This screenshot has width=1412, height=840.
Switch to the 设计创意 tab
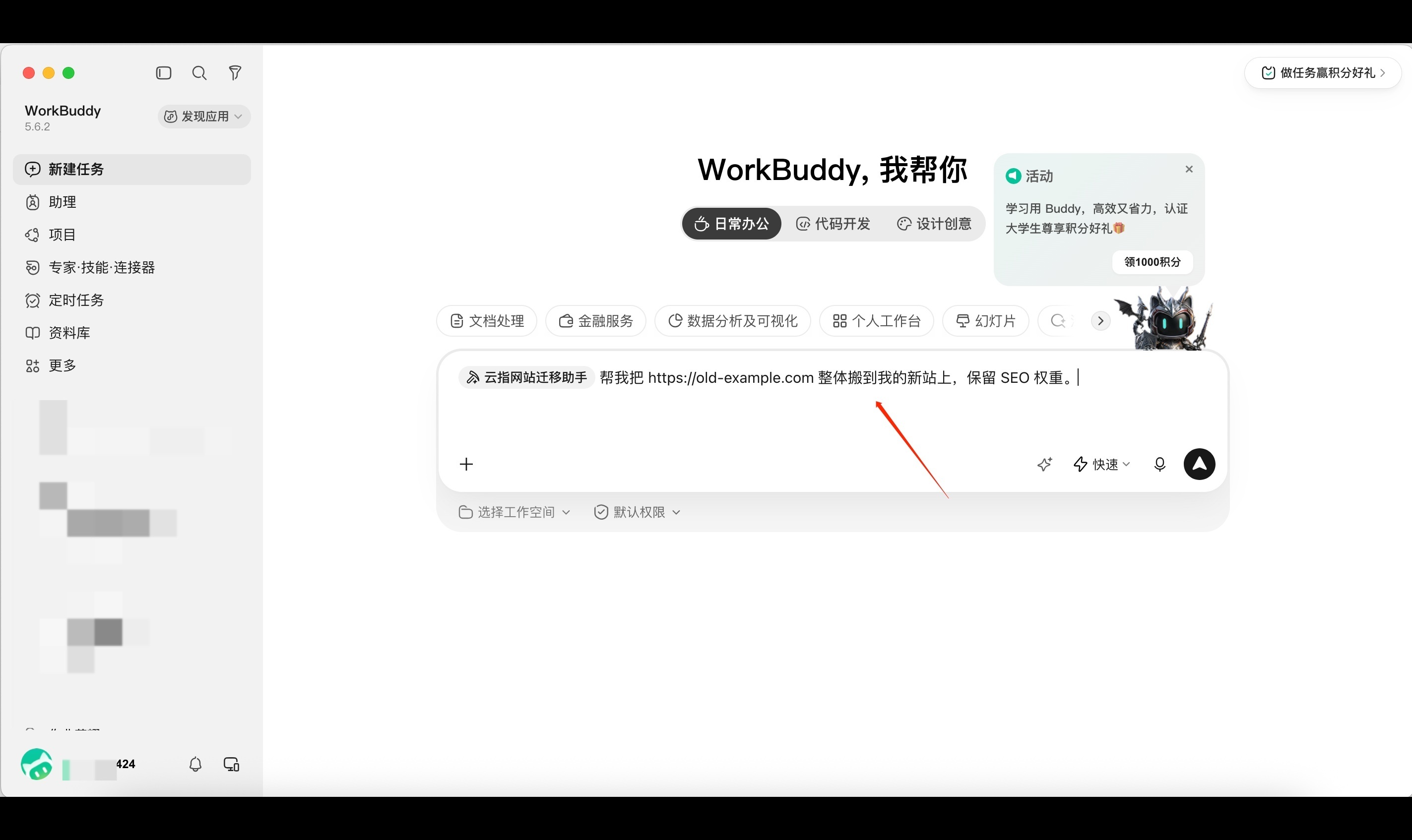click(935, 224)
